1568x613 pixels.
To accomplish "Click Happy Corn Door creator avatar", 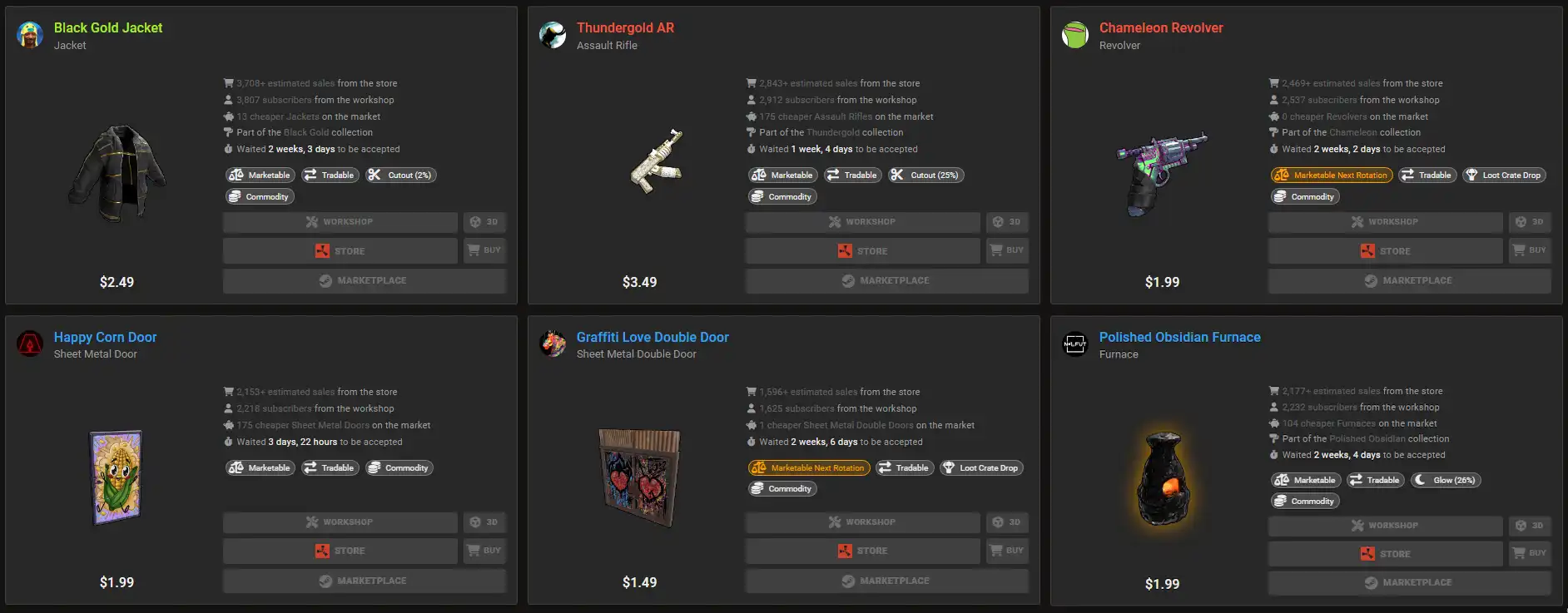I will coord(30,344).
